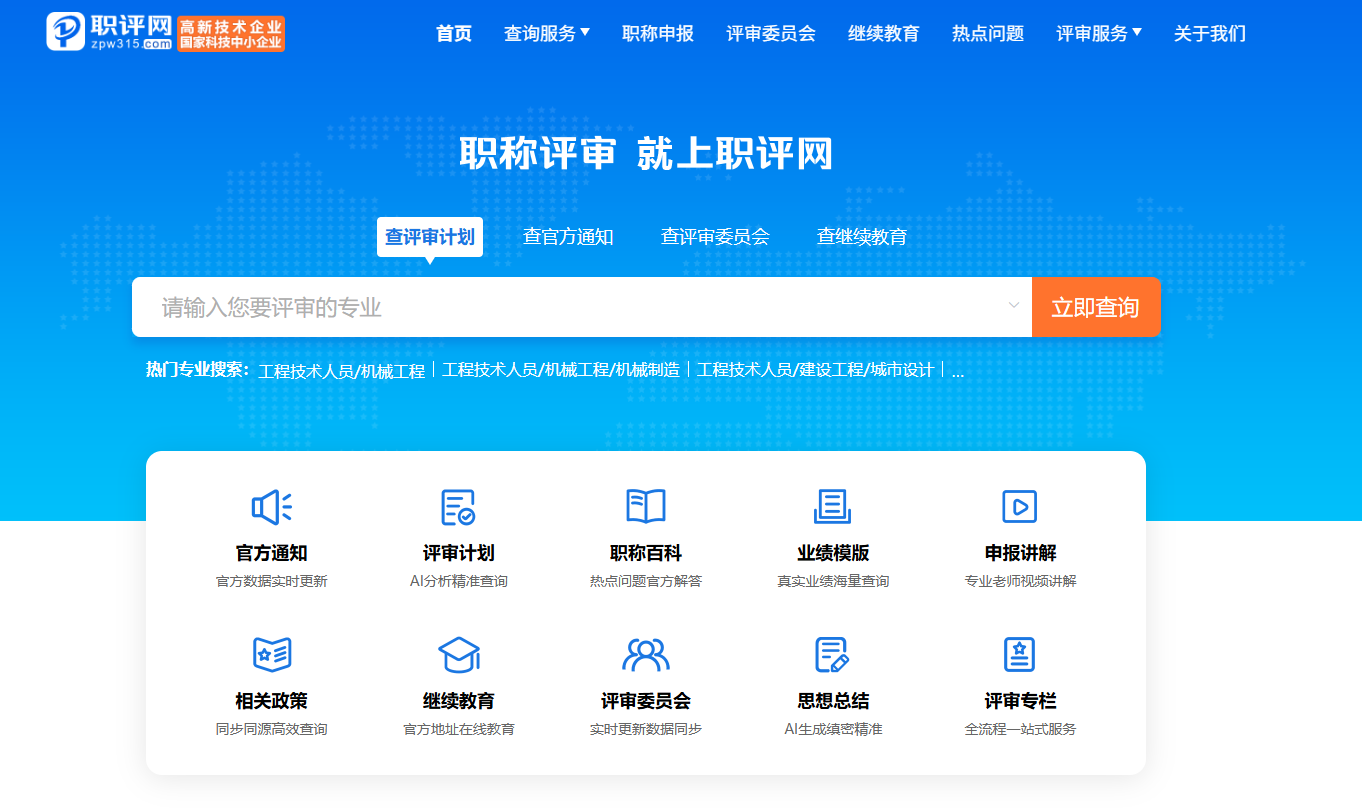Click the 工程技术人员/机械工程 hot search link

click(x=341, y=370)
